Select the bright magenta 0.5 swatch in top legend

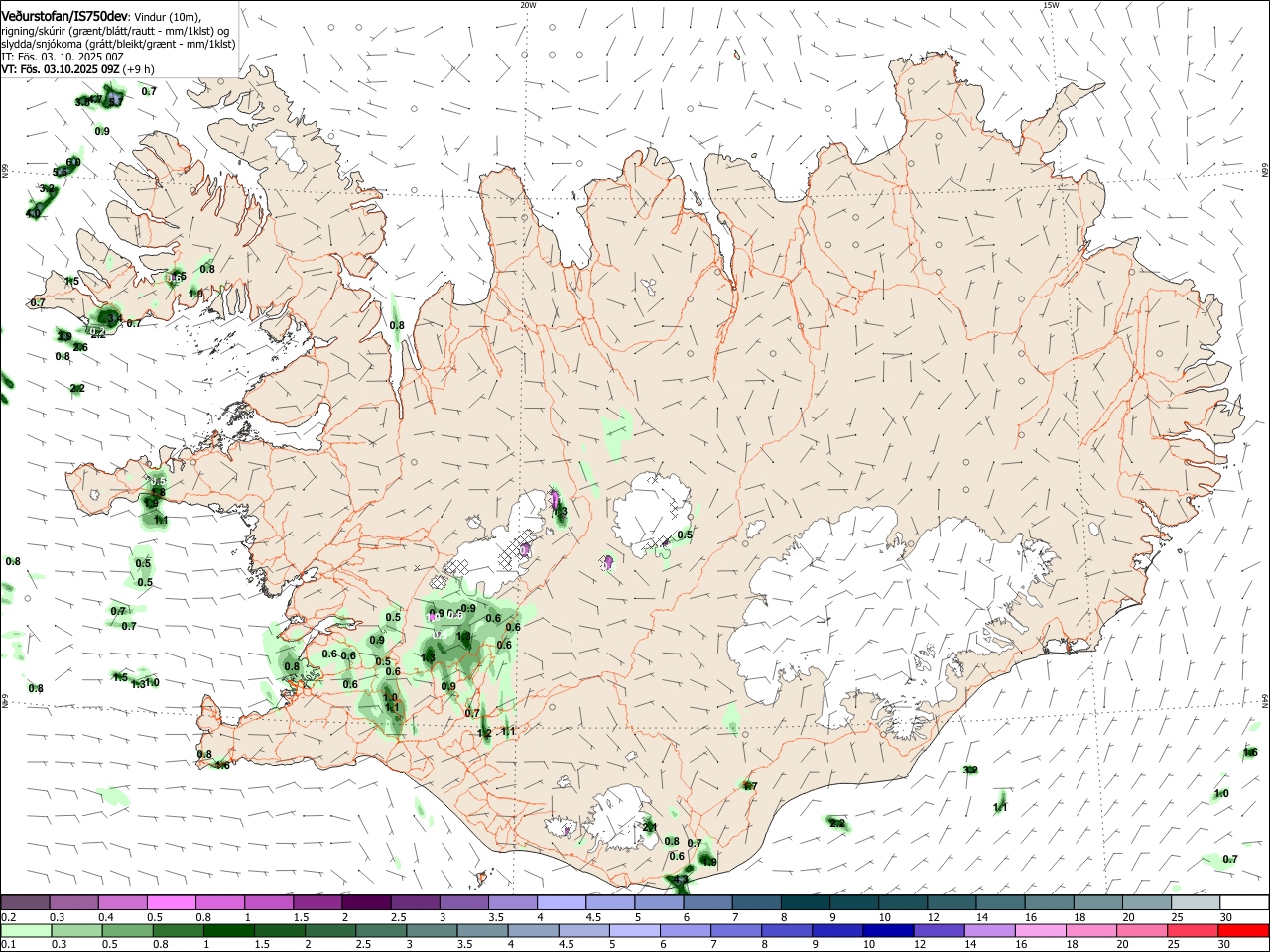click(x=171, y=902)
